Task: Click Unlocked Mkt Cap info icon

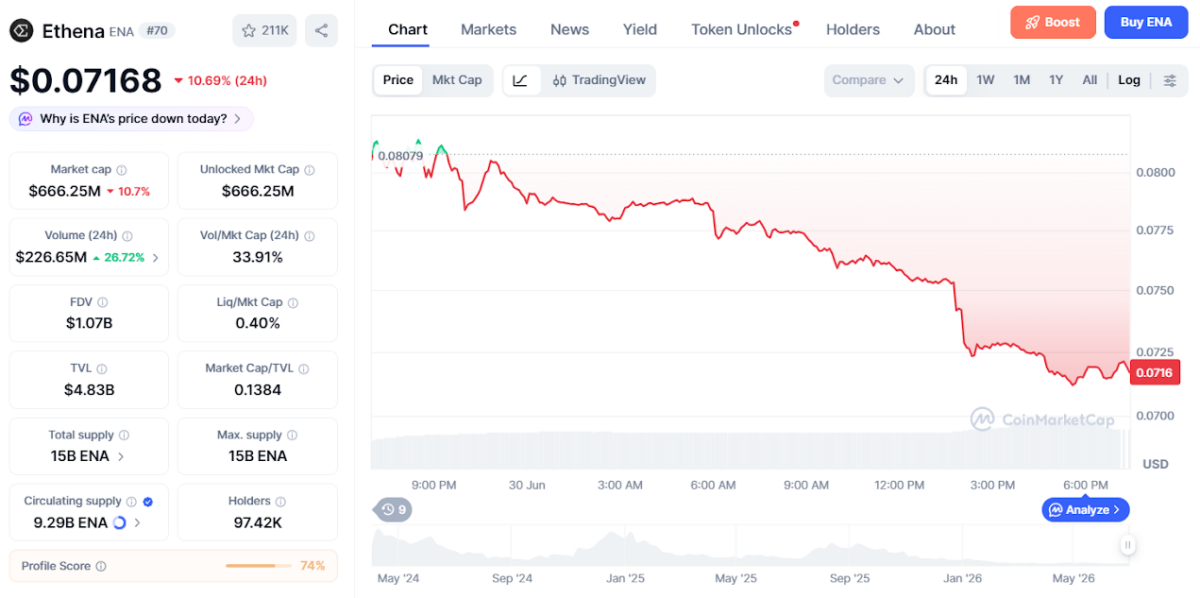Action: pyautogui.click(x=310, y=170)
